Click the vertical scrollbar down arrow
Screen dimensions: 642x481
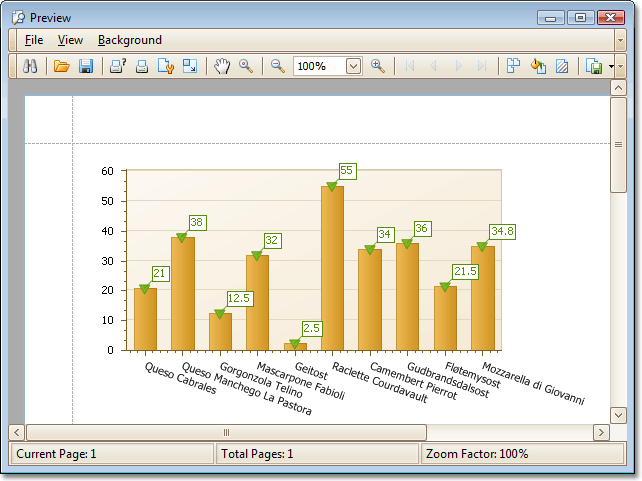coord(618,416)
